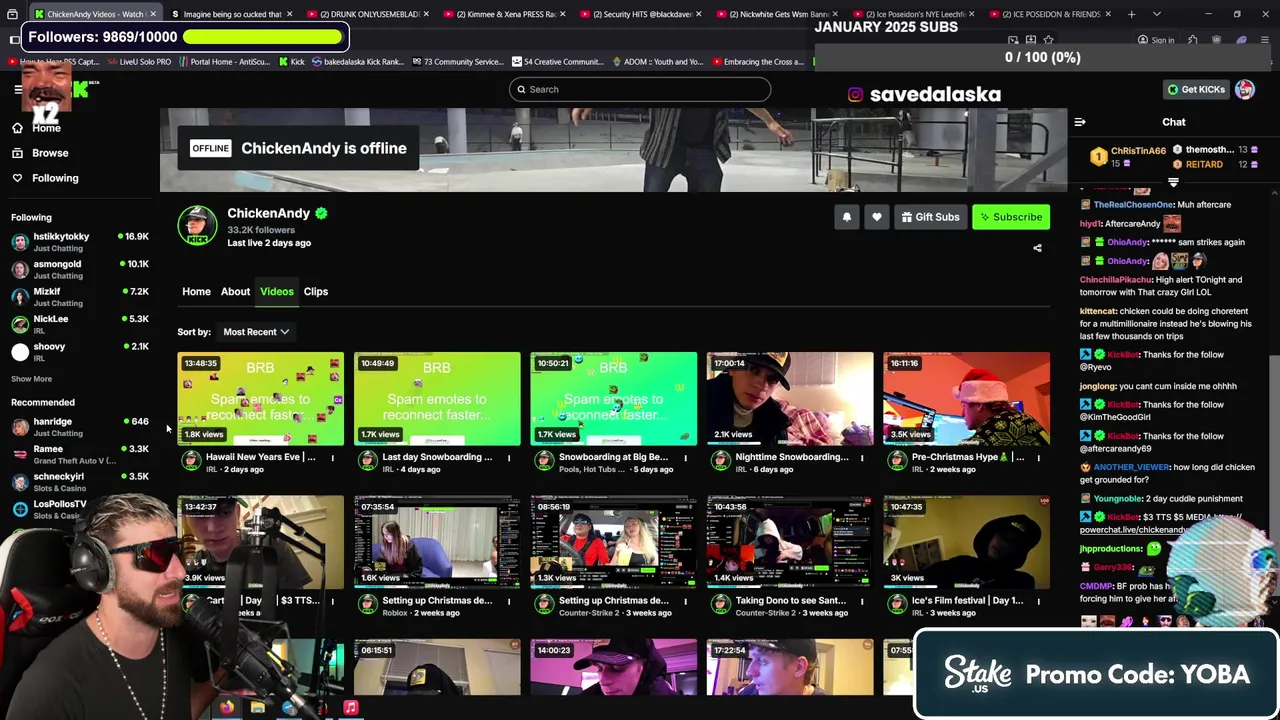Open the Most Recent sort dropdown
The width and height of the screenshot is (1280, 720).
[256, 332]
